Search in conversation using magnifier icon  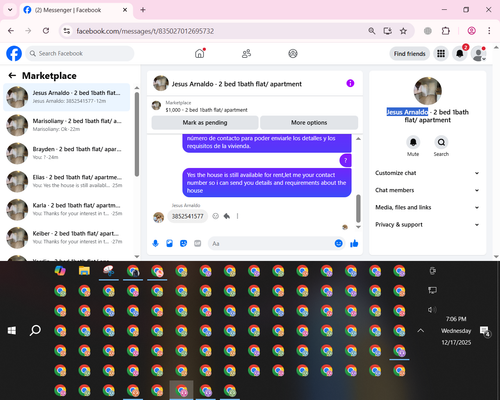441,142
